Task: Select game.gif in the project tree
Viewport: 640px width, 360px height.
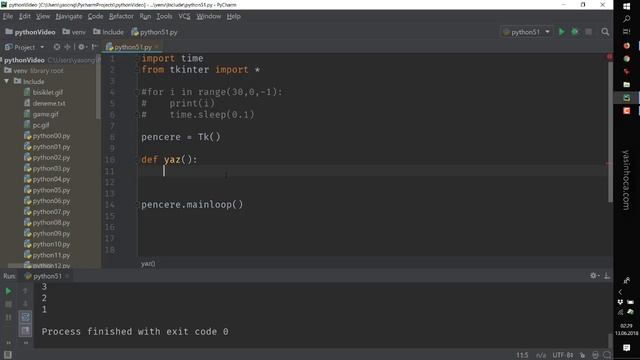Action: (x=45, y=114)
